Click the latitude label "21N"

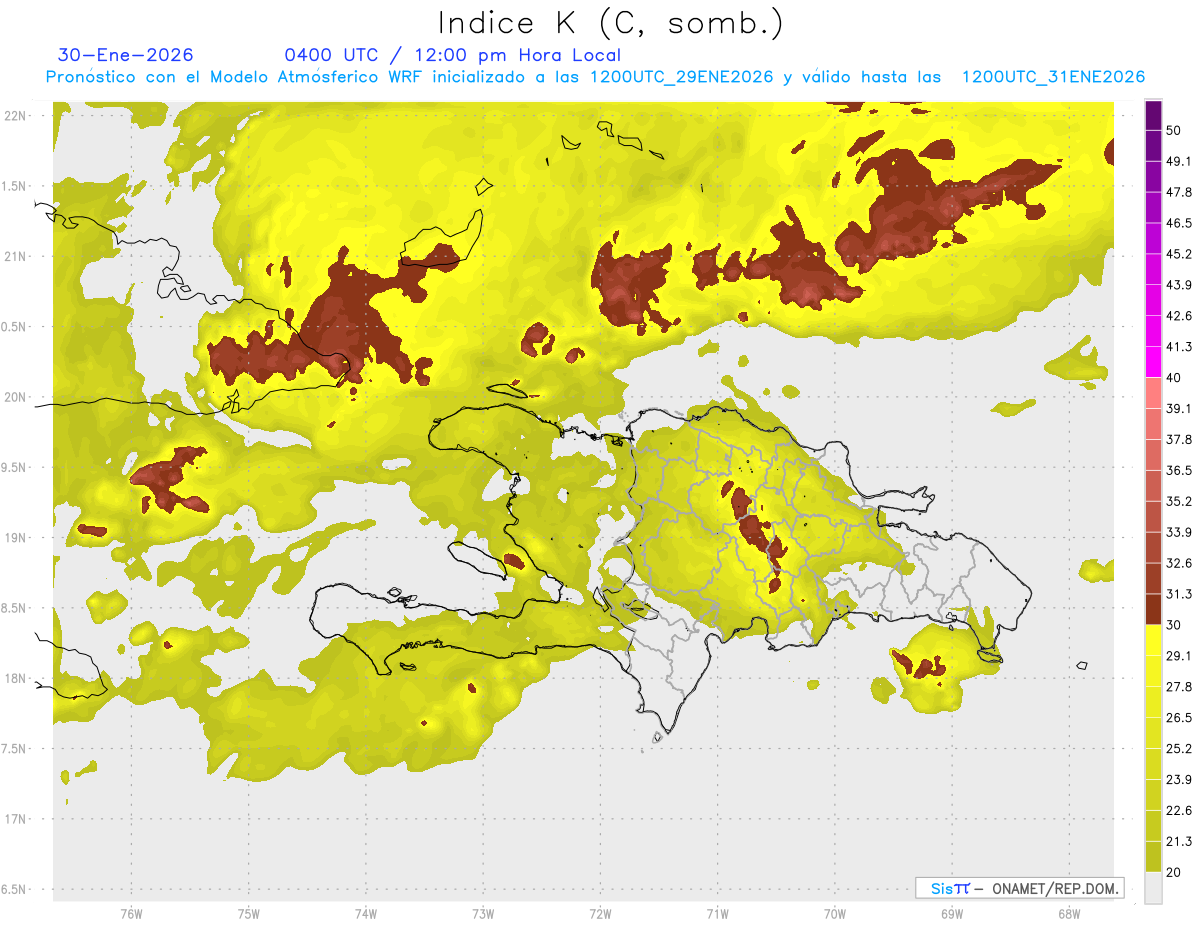coord(17,257)
